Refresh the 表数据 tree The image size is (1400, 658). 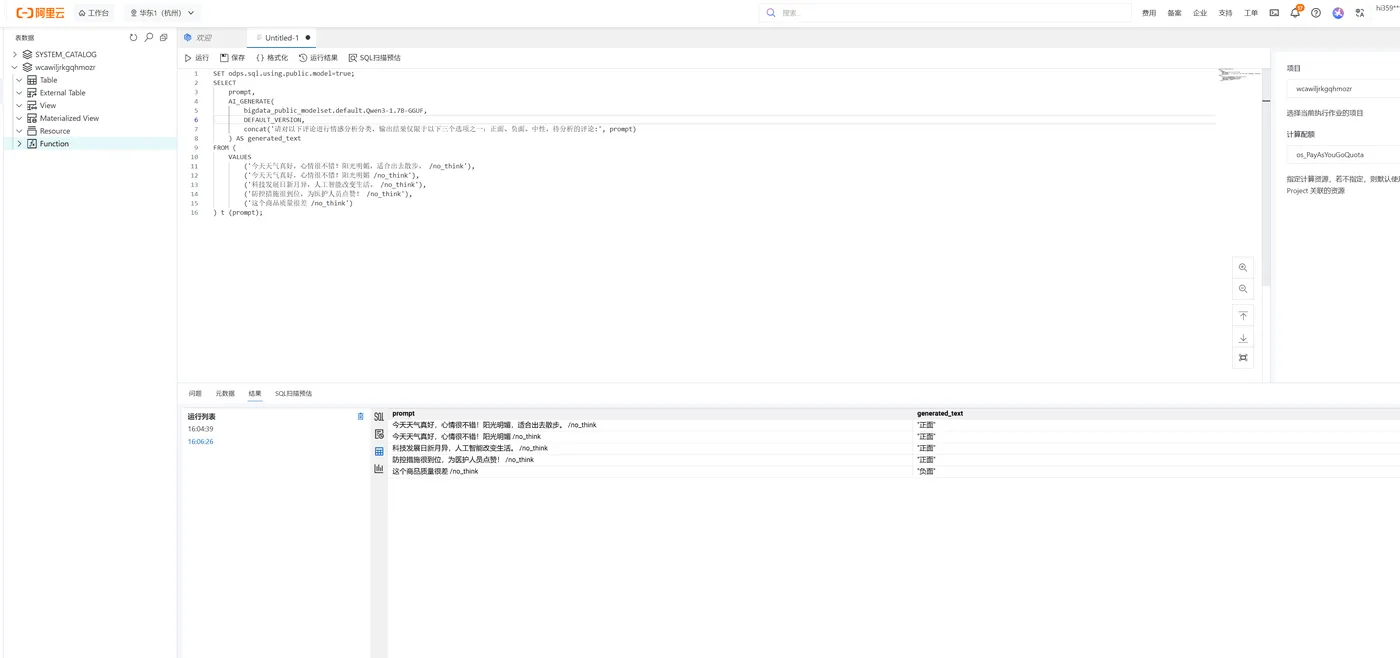[134, 37]
